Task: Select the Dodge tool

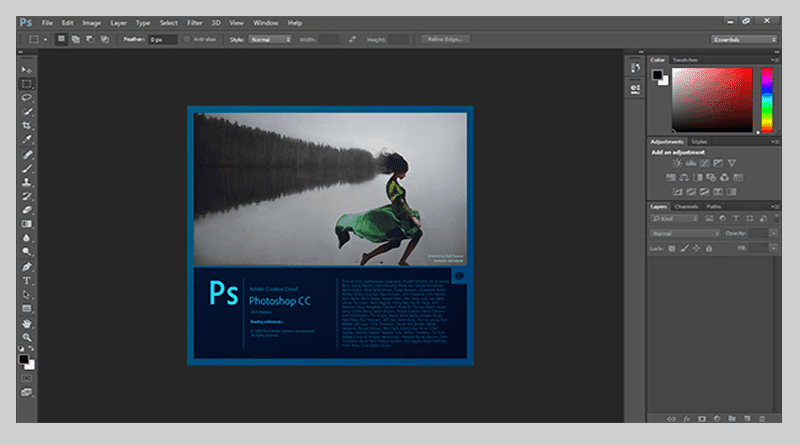Action: pos(27,252)
